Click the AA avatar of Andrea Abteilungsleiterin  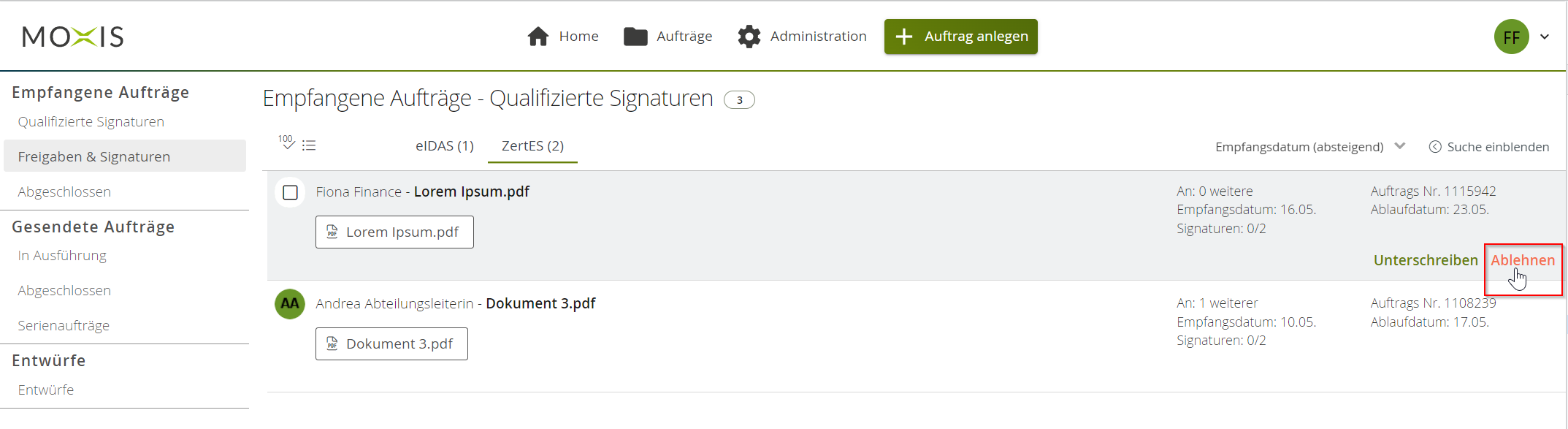click(290, 304)
